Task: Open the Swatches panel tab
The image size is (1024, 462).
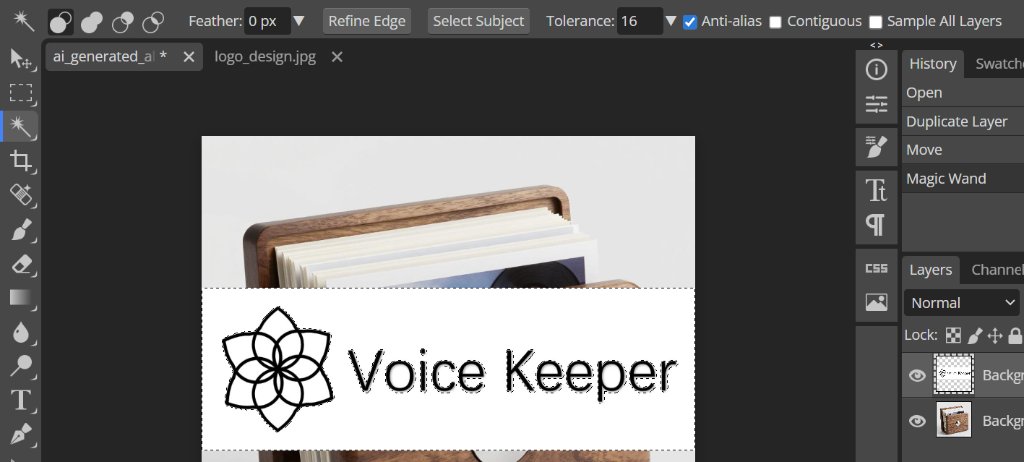Action: tap(999, 64)
